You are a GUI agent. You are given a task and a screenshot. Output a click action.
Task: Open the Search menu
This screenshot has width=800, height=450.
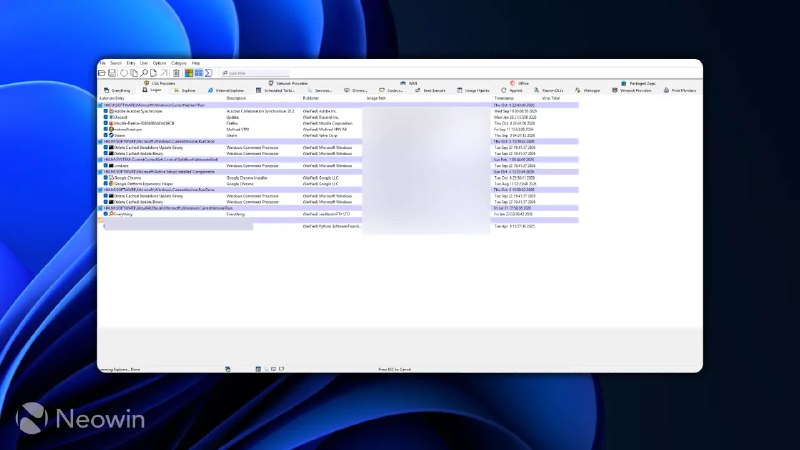(x=116, y=63)
